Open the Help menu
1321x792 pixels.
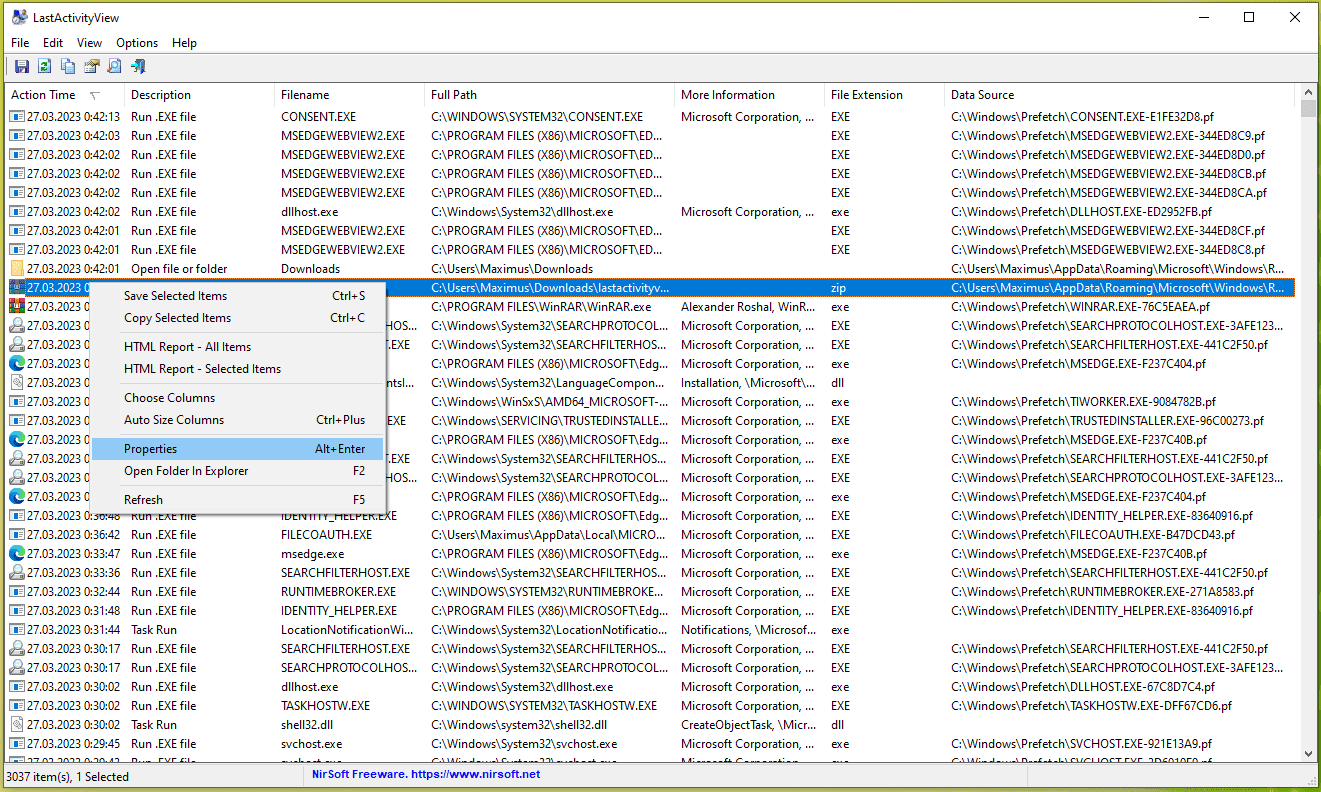(184, 43)
